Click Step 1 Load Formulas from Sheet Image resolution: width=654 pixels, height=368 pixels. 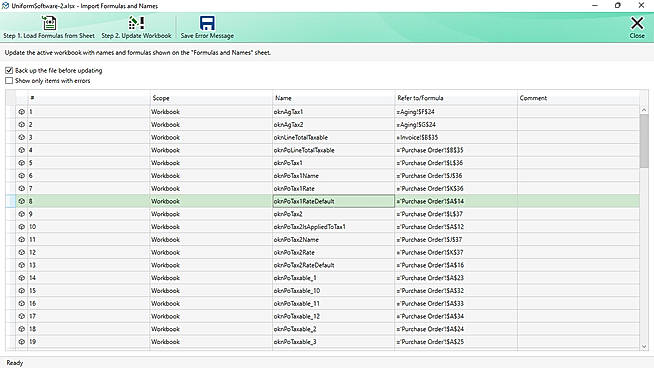click(49, 28)
